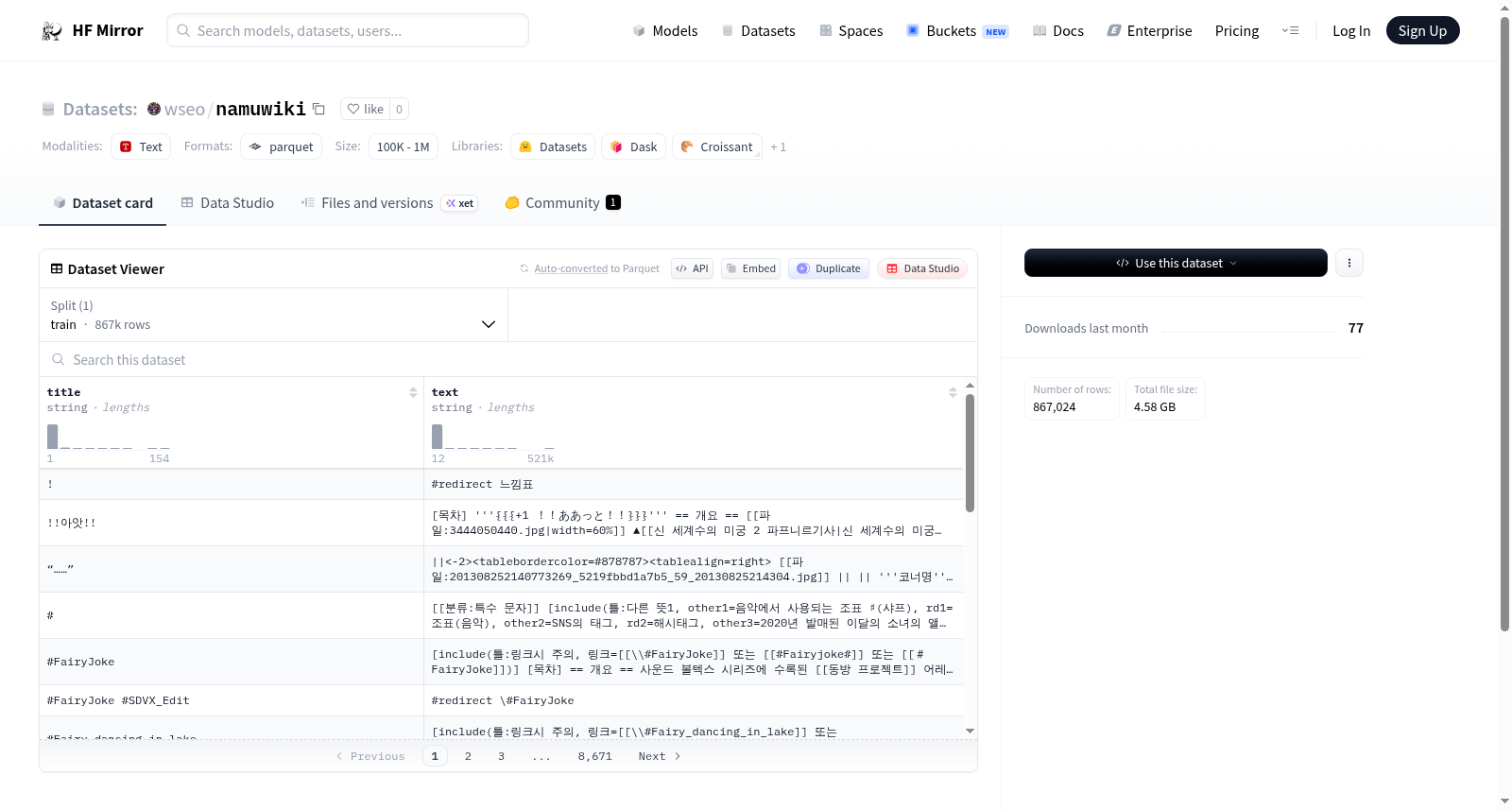Click Log In
This screenshot has width=1512, height=810.
[x=1351, y=31]
